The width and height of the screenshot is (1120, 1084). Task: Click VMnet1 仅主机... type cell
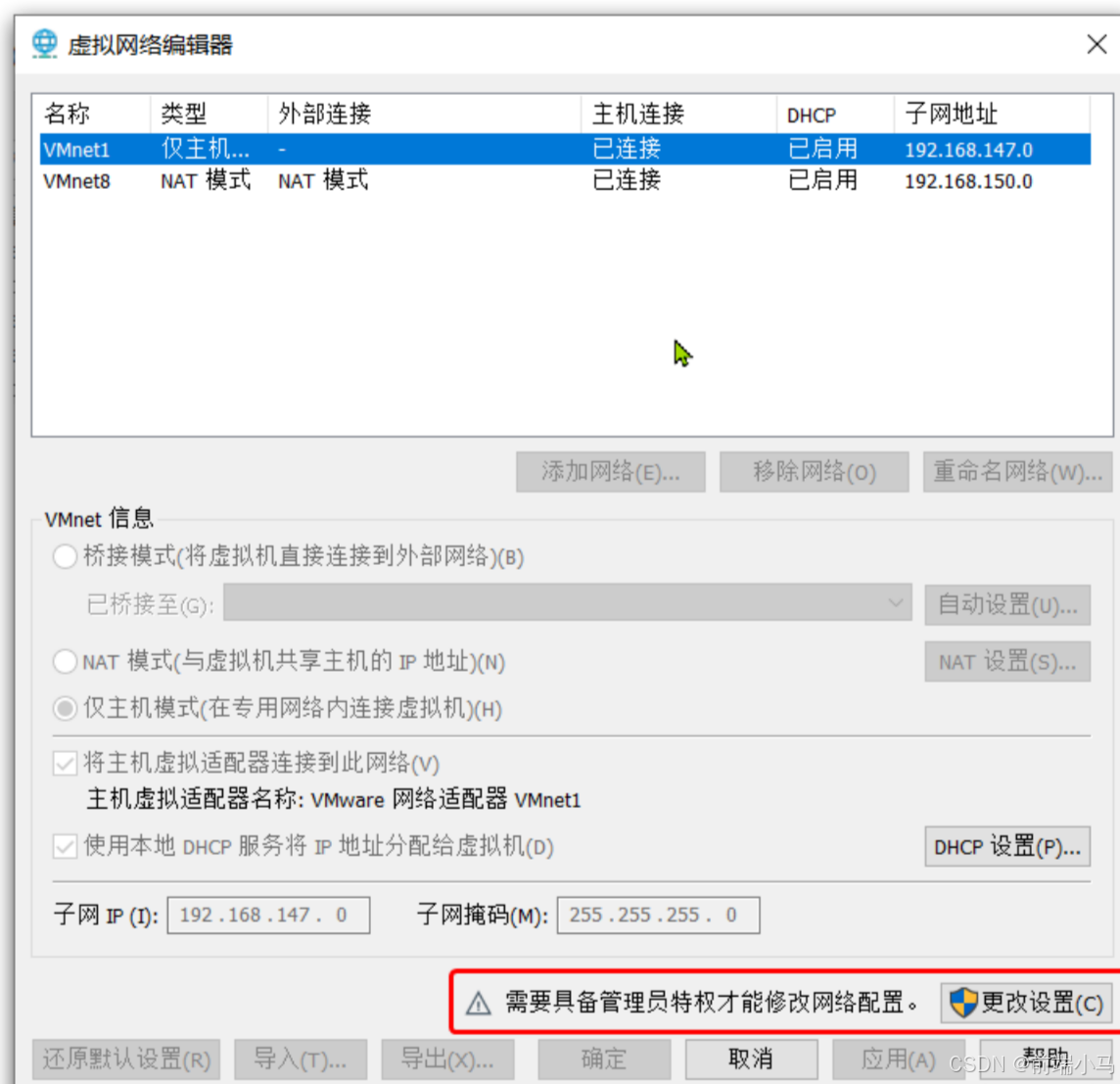point(205,149)
